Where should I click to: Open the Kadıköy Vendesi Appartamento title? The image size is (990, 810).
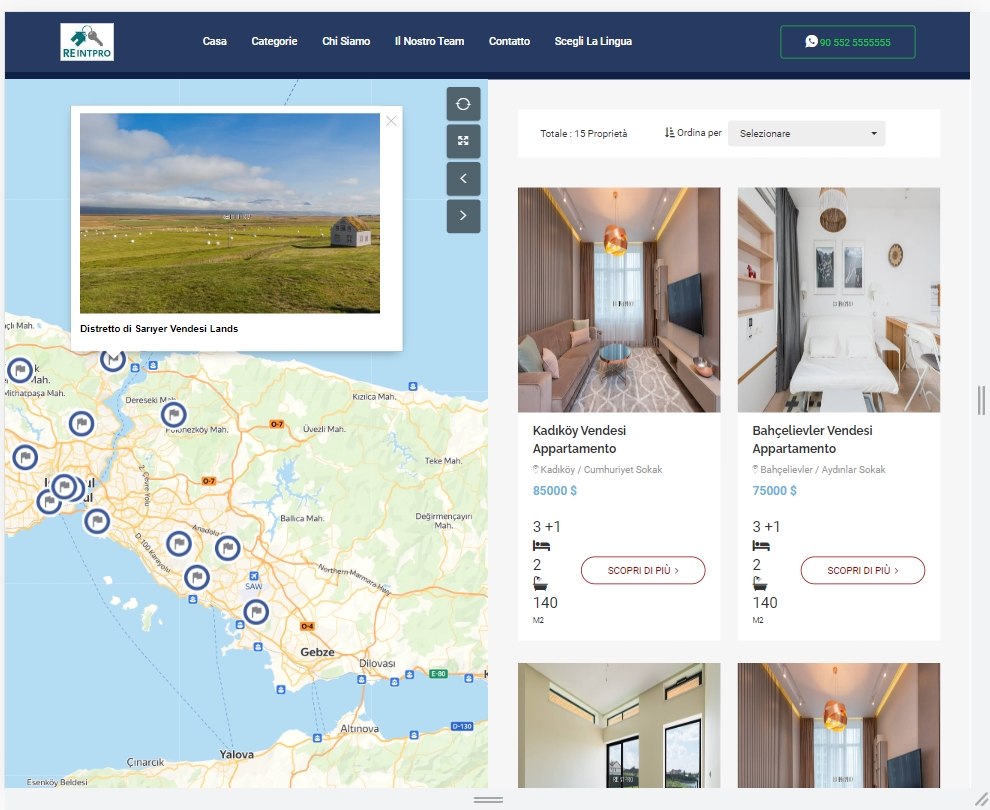579,439
